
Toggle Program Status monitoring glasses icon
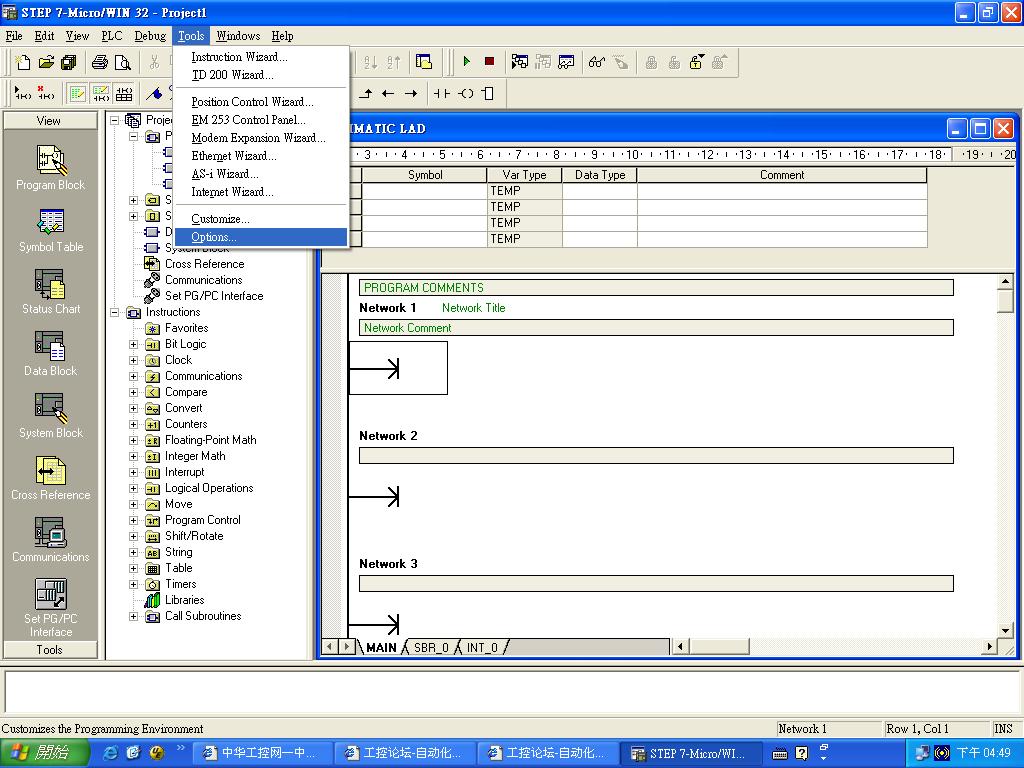[596, 62]
